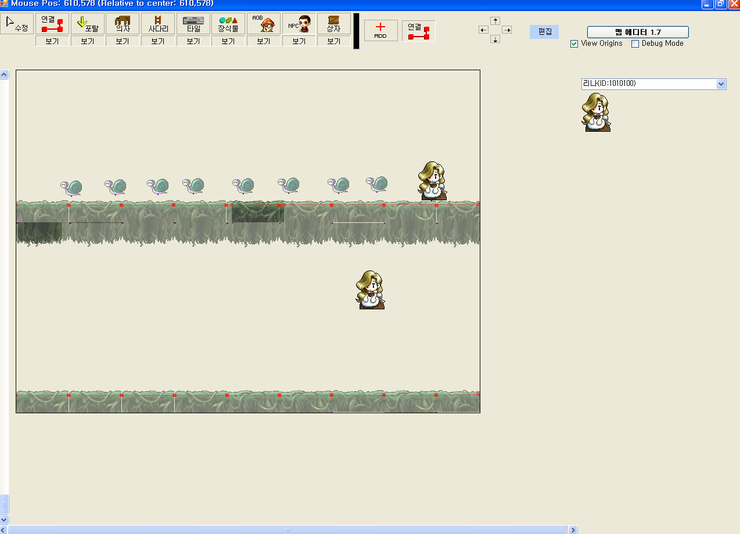
Task: Select the NPC preview image under dropdown
Action: pos(596,112)
